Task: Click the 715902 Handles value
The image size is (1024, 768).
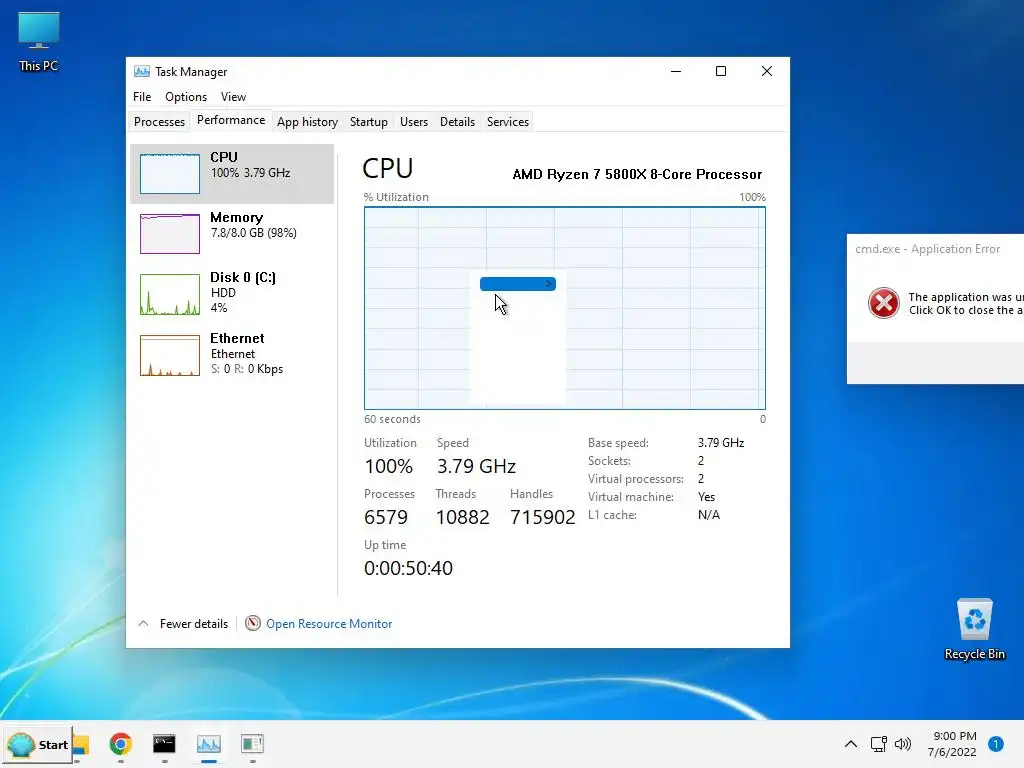Action: click(x=543, y=517)
